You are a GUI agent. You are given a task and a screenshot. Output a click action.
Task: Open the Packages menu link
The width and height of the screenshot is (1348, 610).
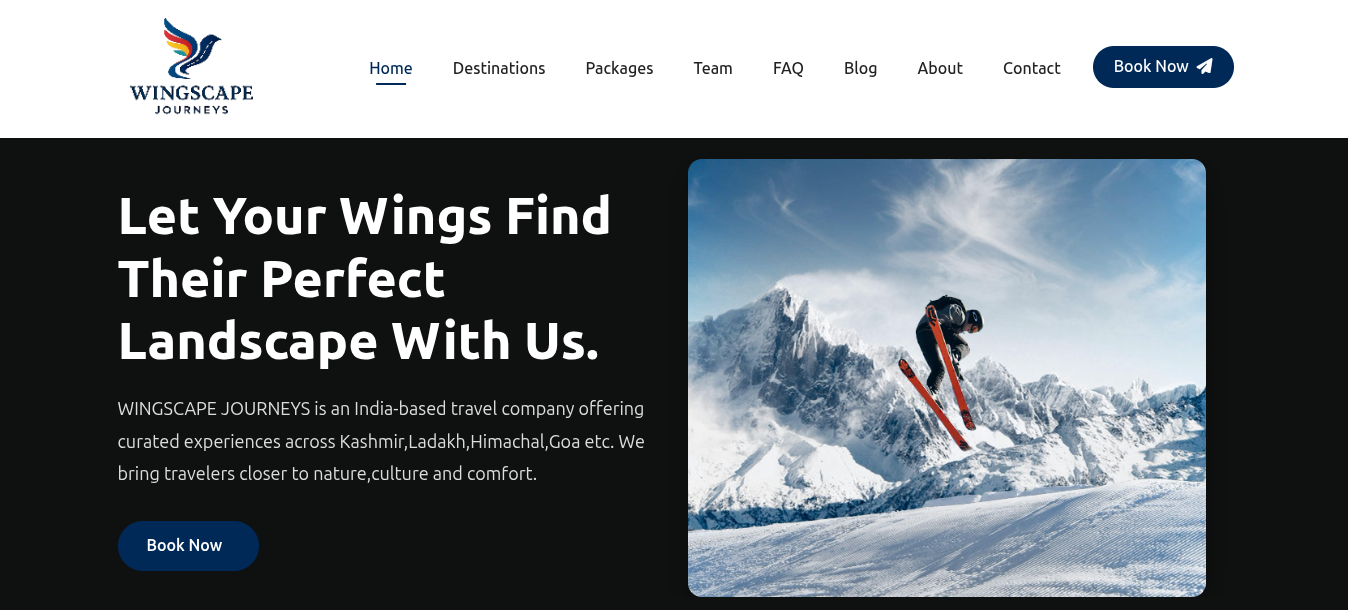click(x=619, y=68)
